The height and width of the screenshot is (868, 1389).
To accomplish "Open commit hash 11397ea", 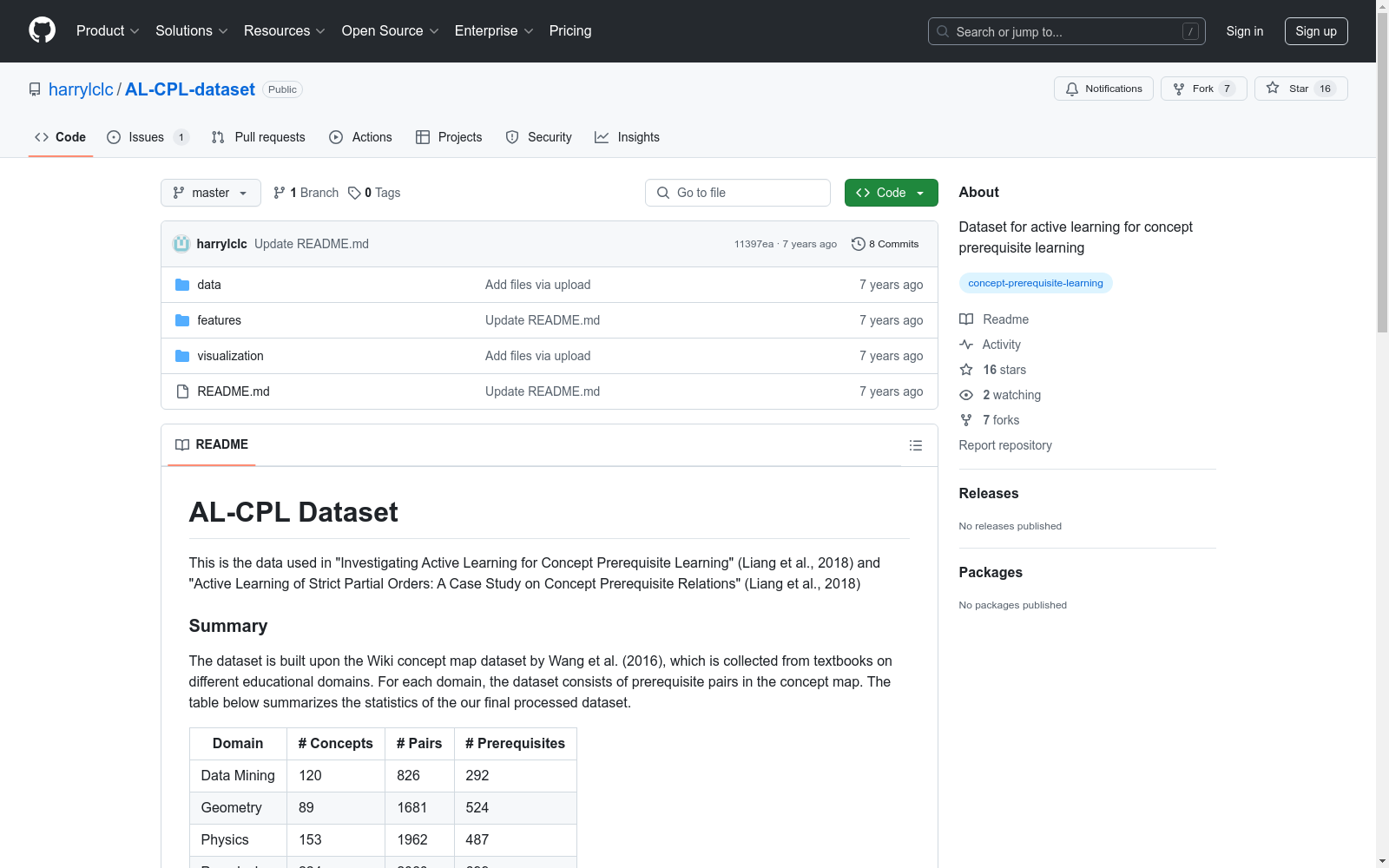I will pos(754,244).
